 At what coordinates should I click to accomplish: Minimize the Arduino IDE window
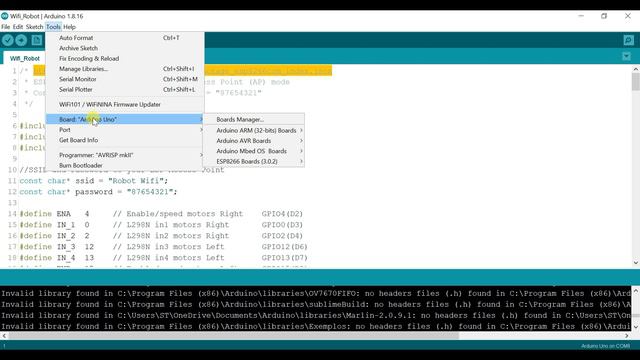pyautogui.click(x=581, y=16)
